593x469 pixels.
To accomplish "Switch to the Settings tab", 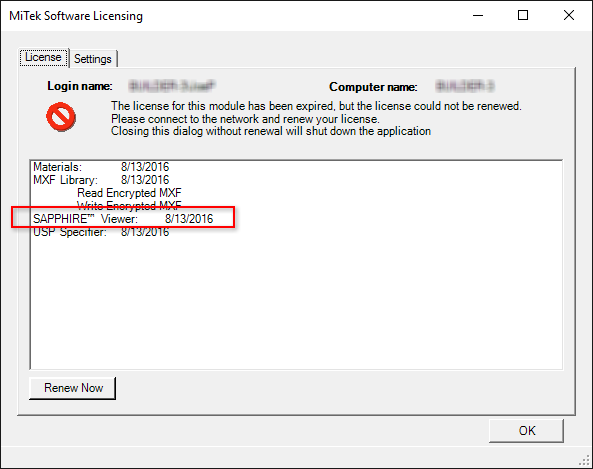I will [x=93, y=59].
